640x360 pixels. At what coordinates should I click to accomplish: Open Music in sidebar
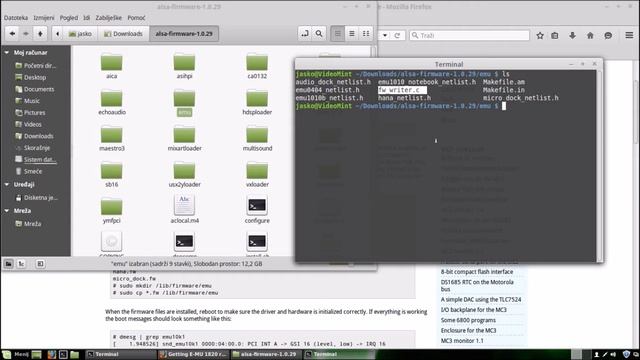coord(28,101)
